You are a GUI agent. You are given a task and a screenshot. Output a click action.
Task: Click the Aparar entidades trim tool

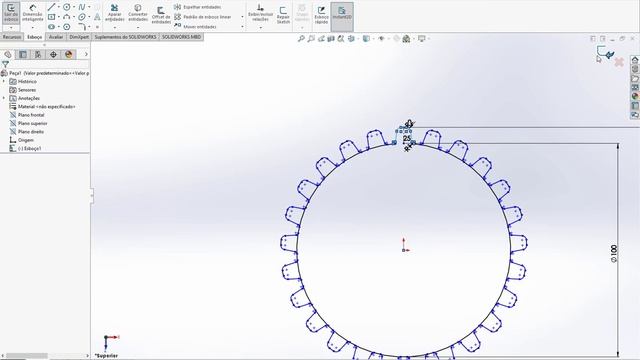pos(115,13)
